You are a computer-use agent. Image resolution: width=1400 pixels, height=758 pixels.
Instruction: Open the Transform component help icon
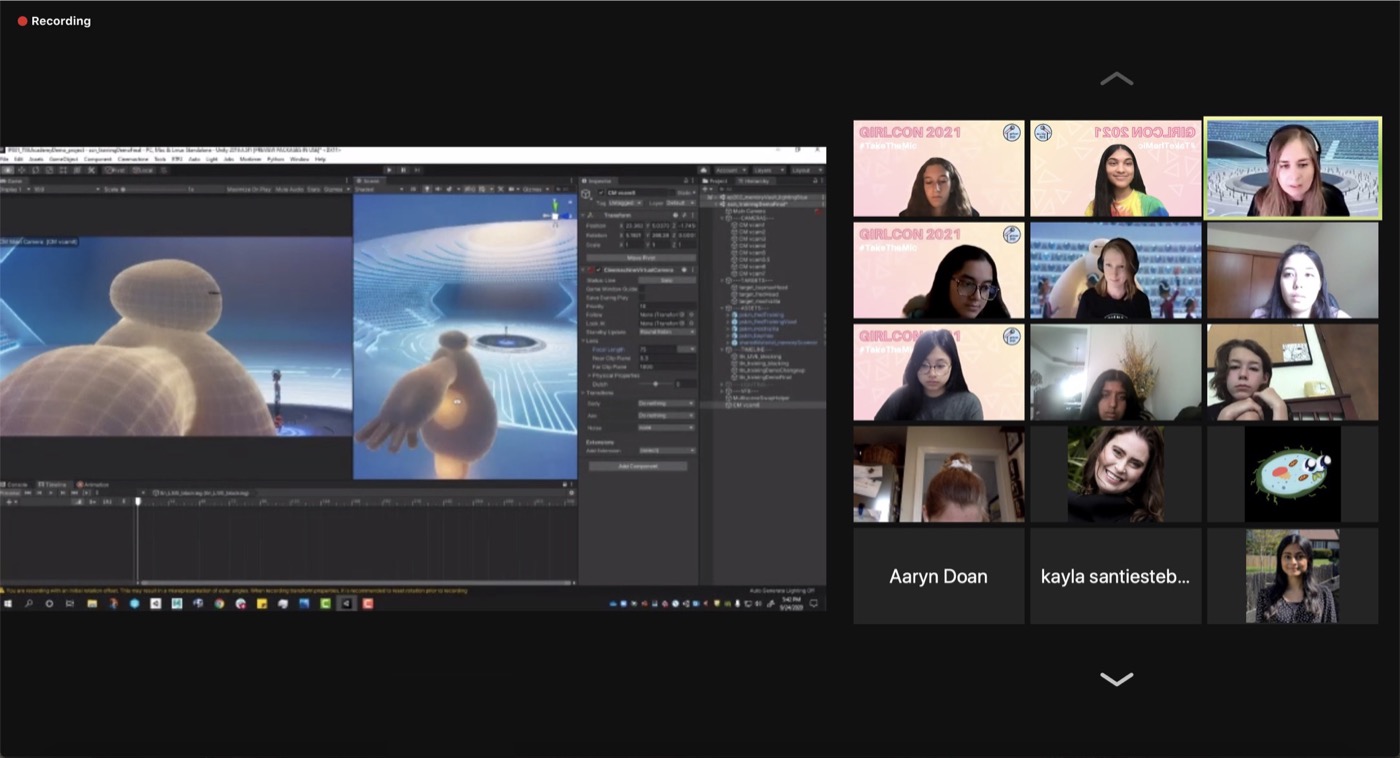(675, 215)
